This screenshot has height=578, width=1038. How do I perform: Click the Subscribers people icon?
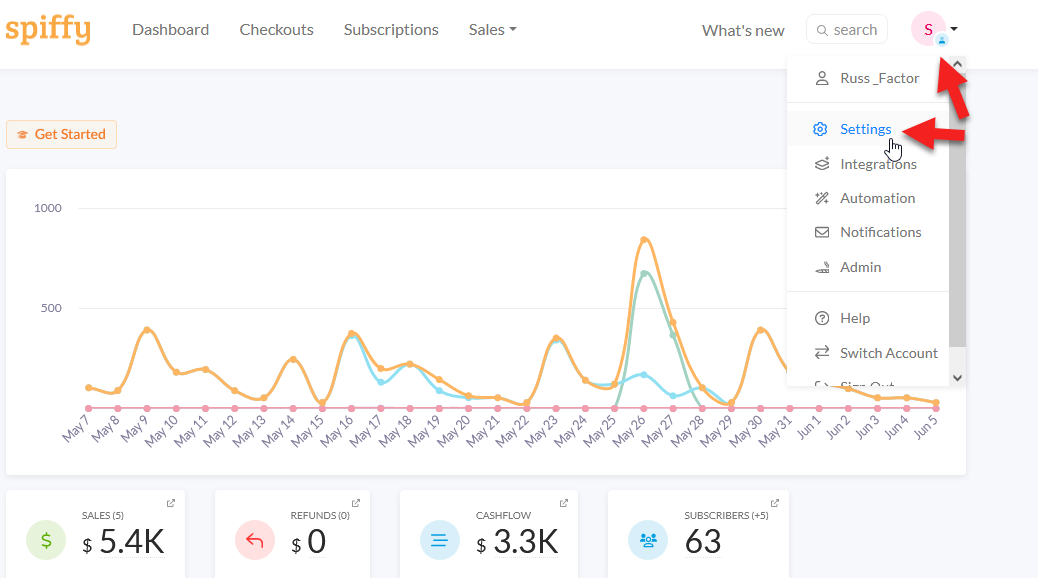[x=648, y=540]
